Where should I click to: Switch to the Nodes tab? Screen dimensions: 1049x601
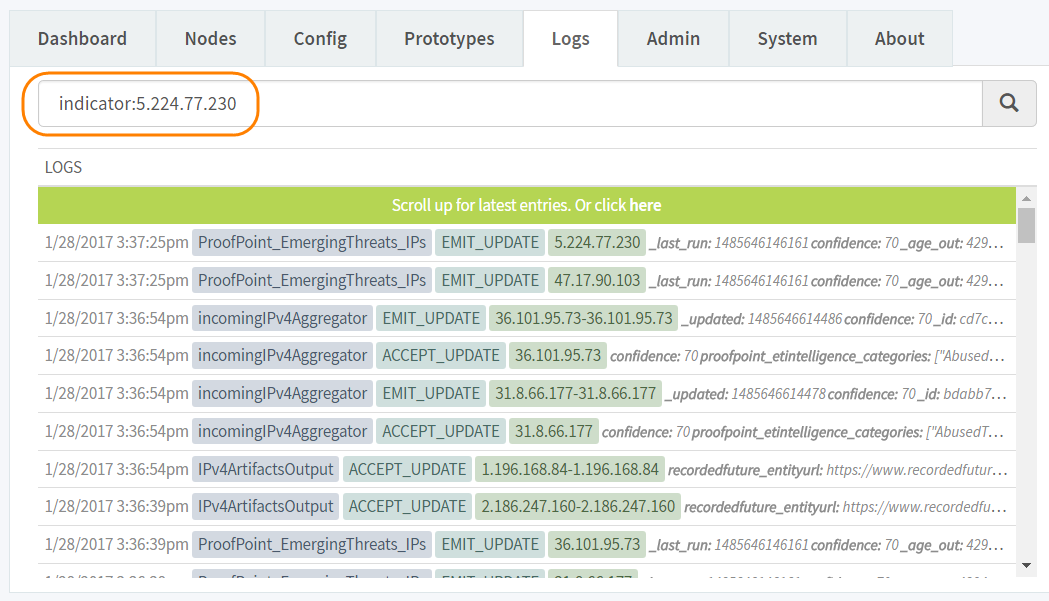point(210,39)
